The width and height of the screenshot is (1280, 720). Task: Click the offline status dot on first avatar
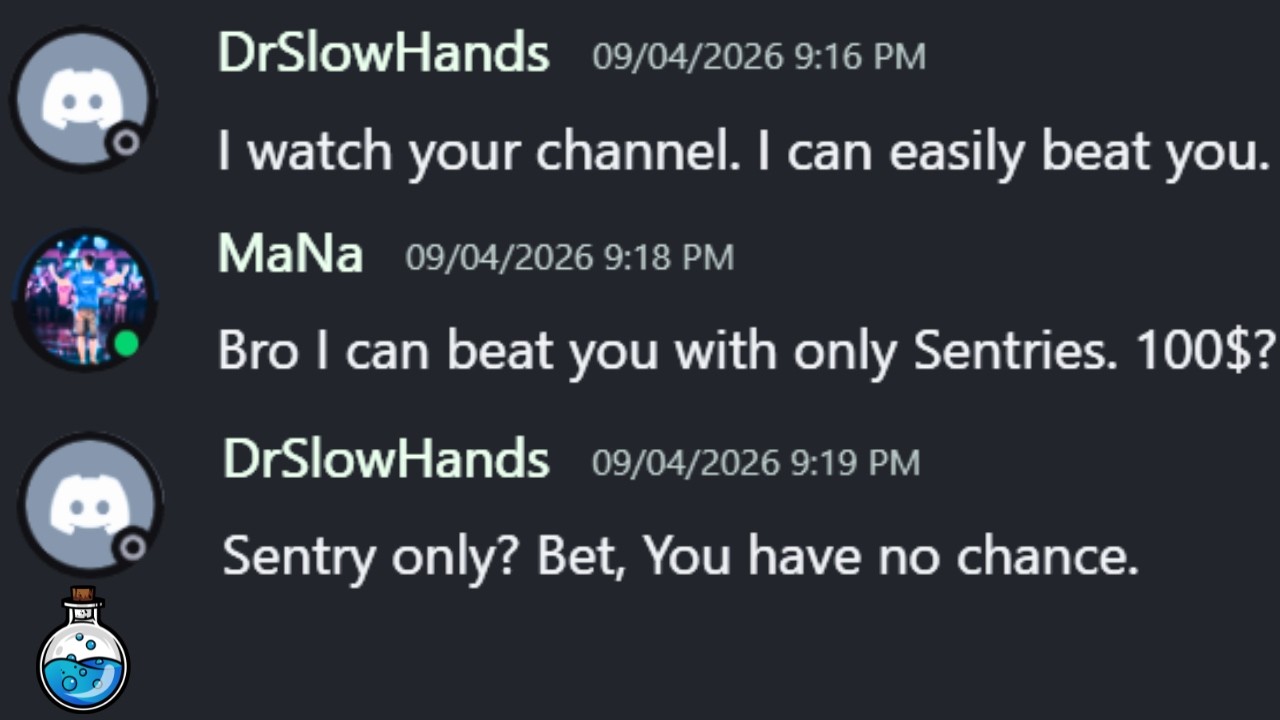click(x=126, y=142)
